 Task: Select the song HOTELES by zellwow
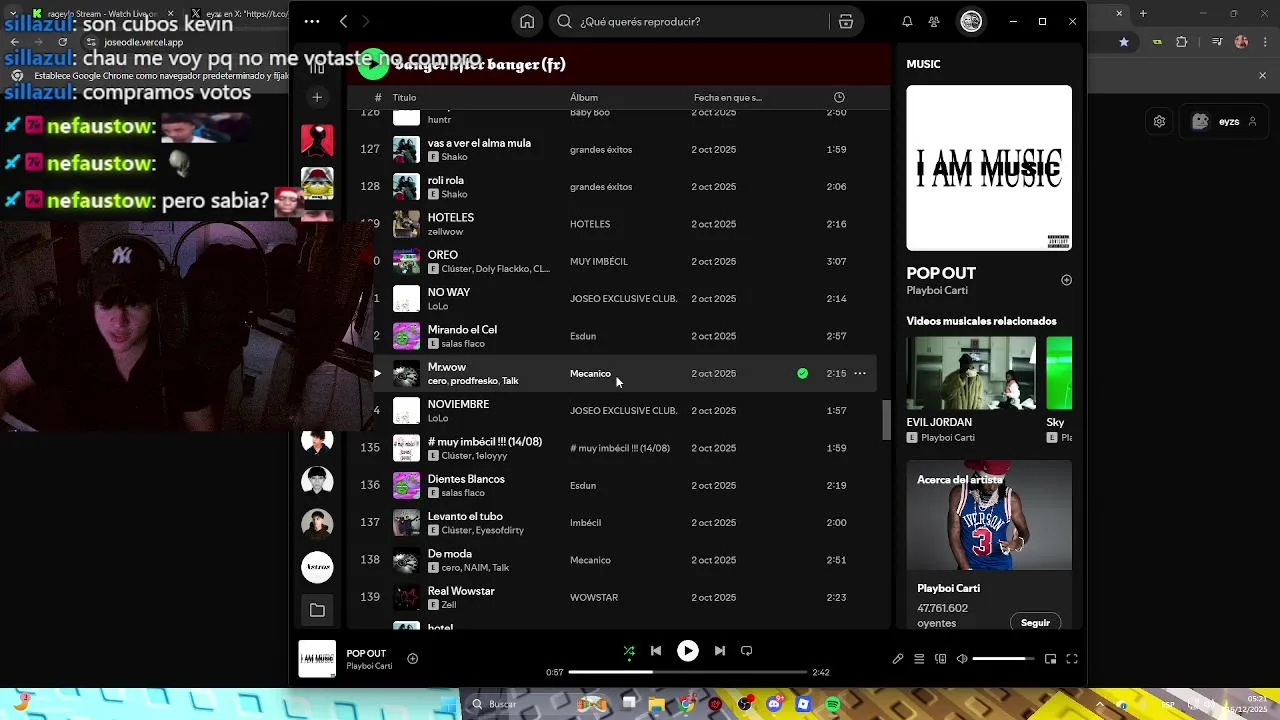tap(451, 217)
